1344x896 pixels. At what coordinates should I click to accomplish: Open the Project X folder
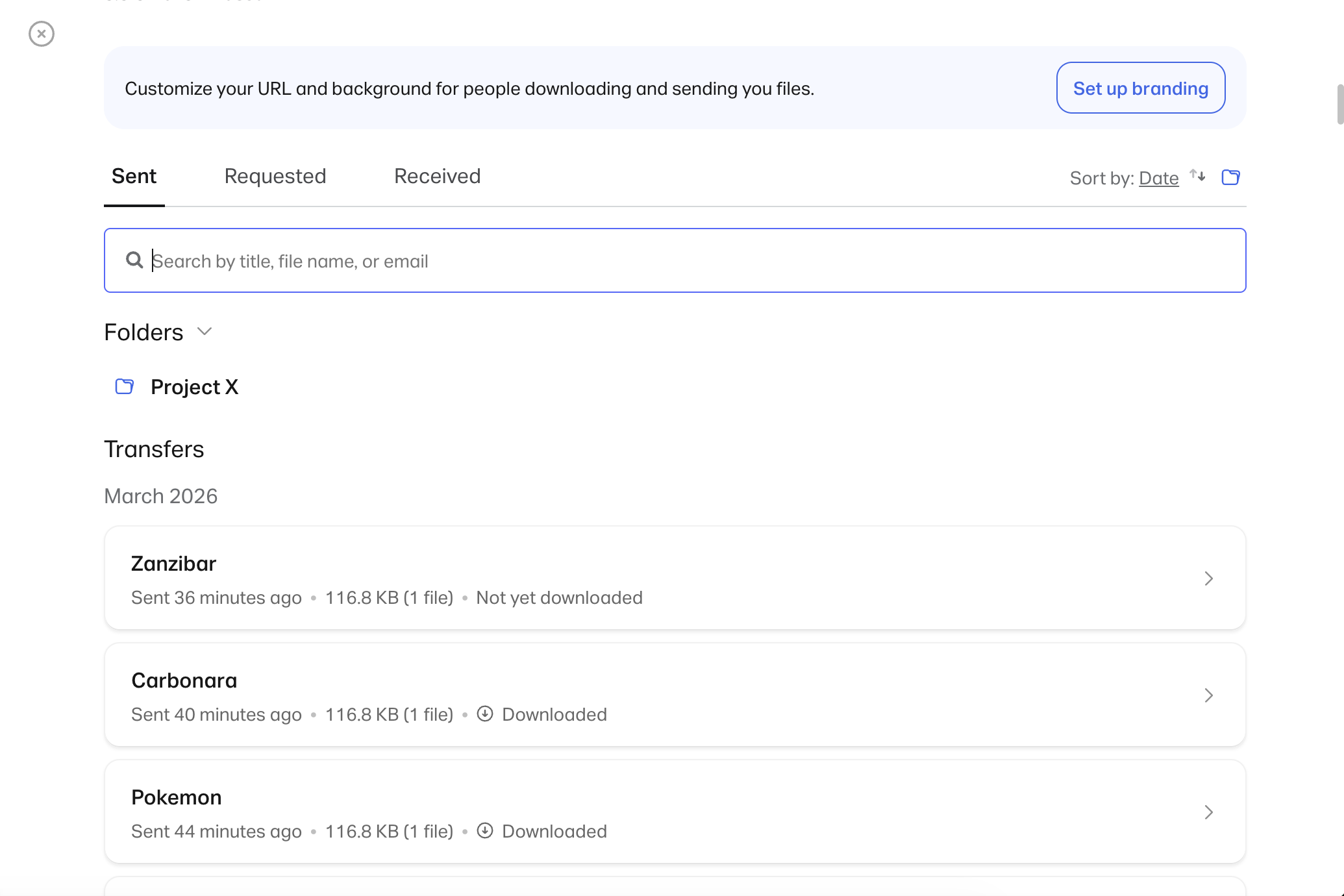[x=194, y=387]
